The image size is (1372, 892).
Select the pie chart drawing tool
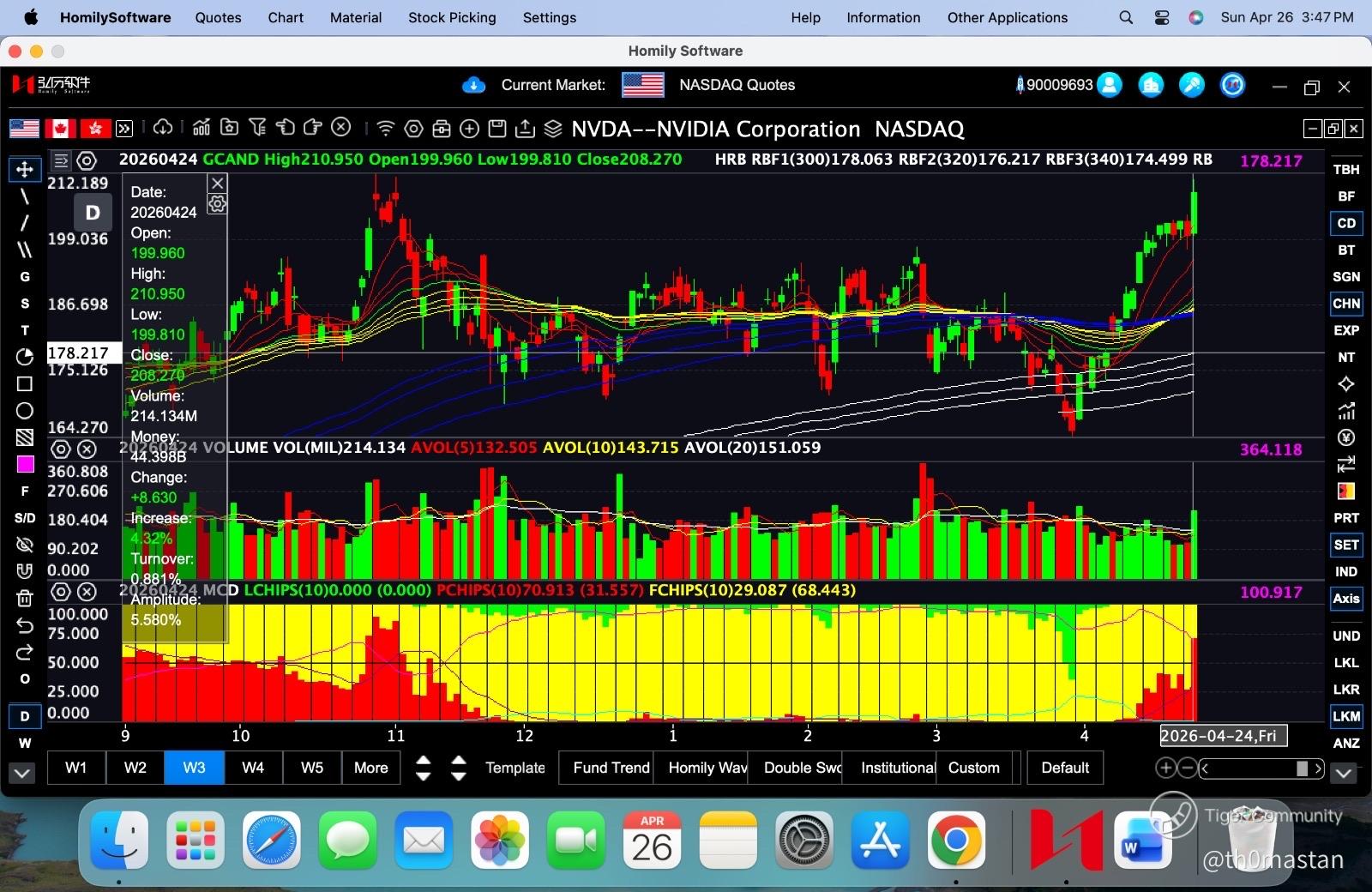(25, 357)
